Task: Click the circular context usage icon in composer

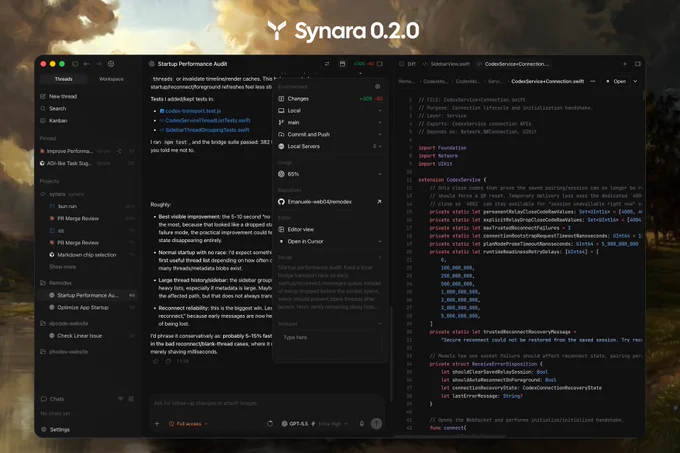Action: tap(270, 424)
